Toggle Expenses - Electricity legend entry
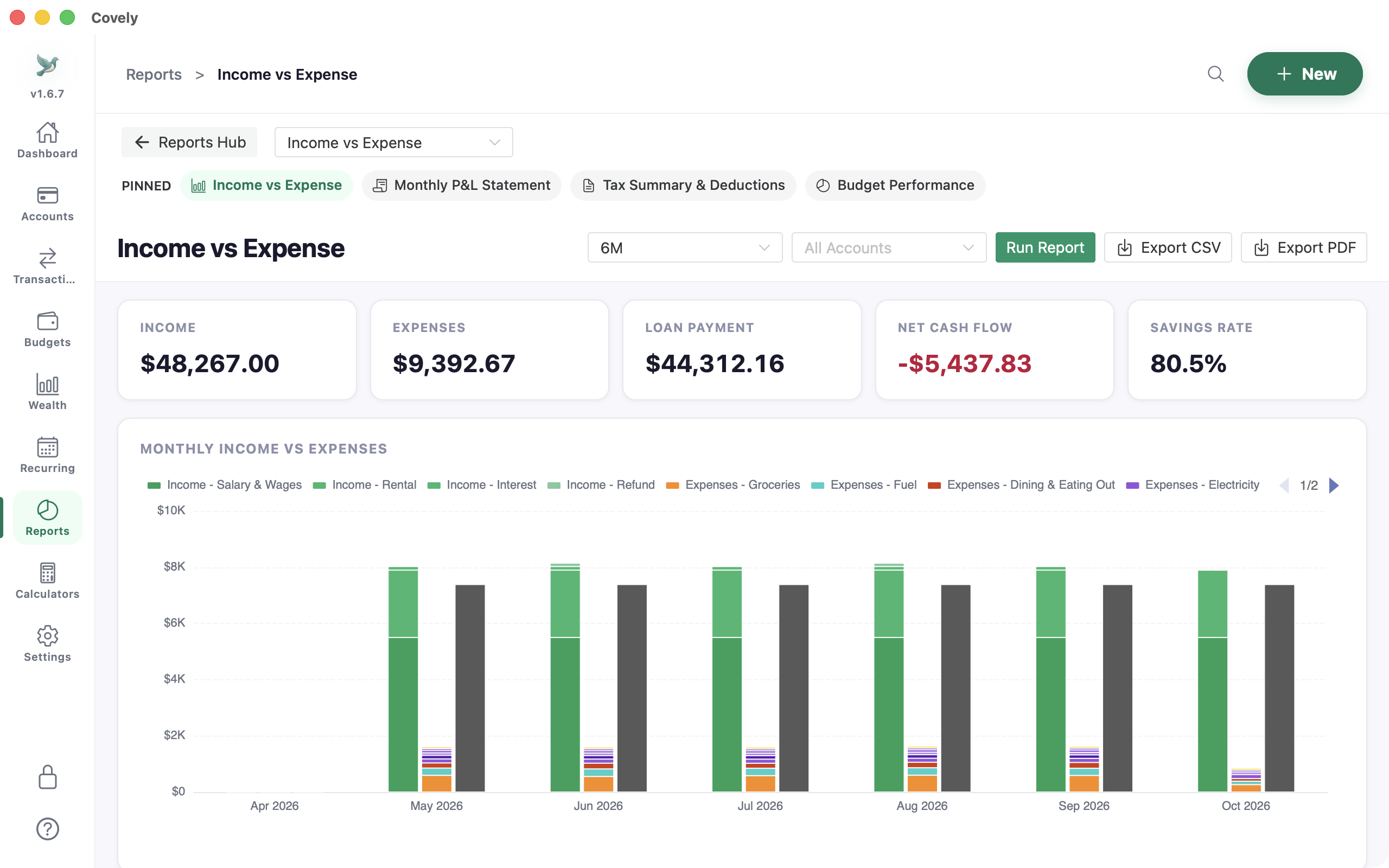This screenshot has width=1389, height=868. 1192,485
